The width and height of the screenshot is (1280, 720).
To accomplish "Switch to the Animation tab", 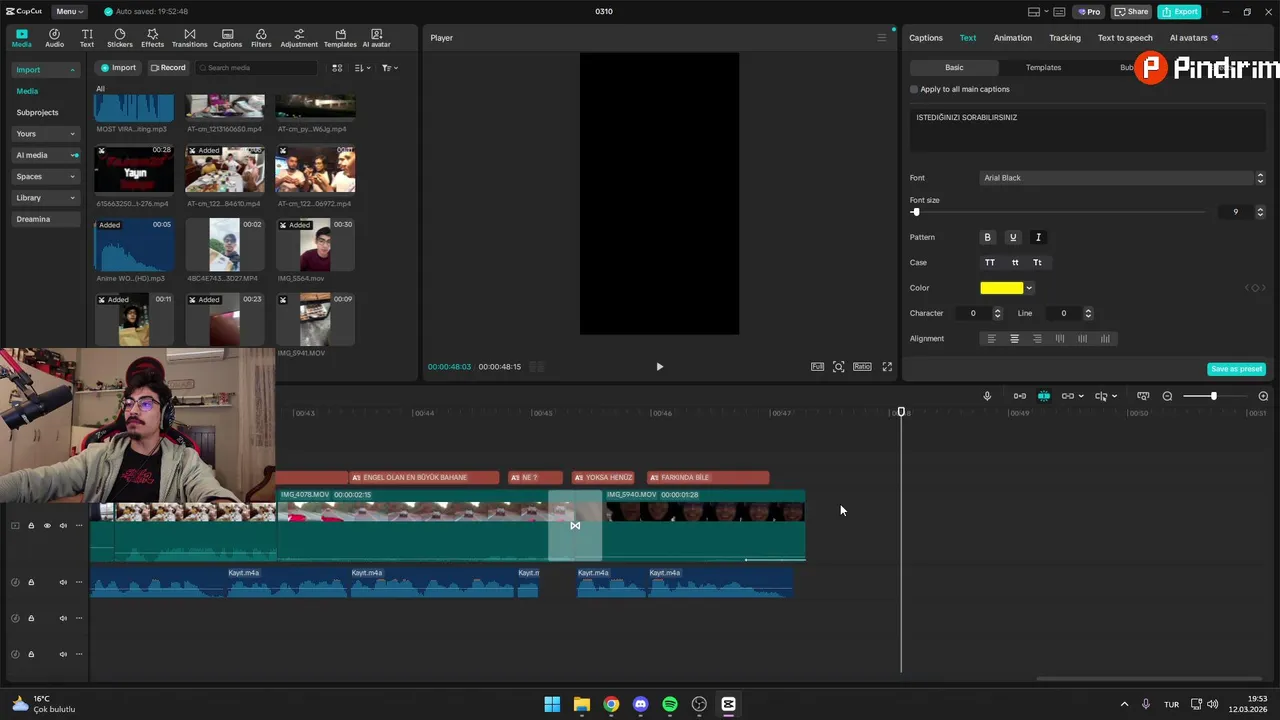I will coord(1012,38).
